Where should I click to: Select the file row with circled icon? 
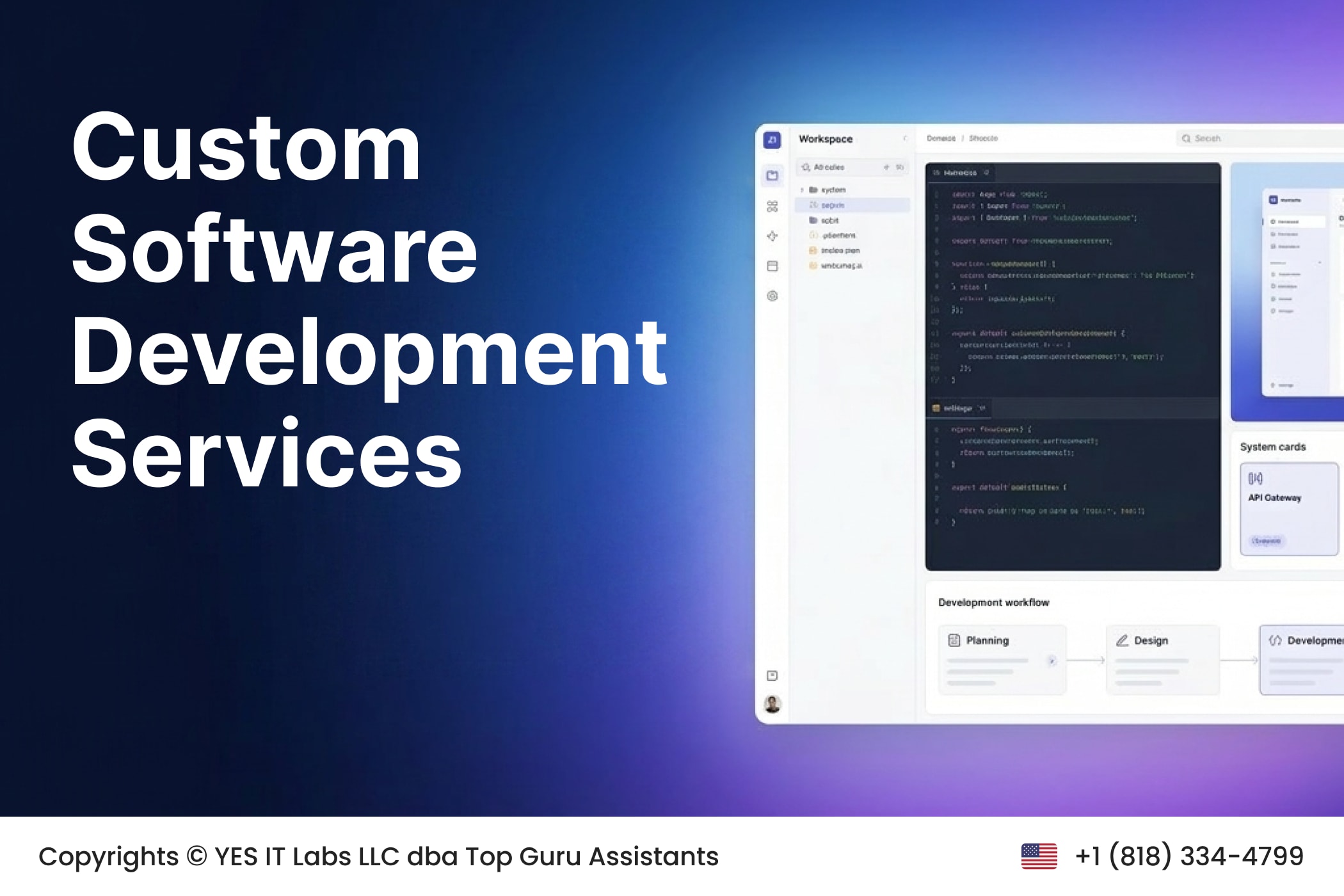(x=852, y=236)
